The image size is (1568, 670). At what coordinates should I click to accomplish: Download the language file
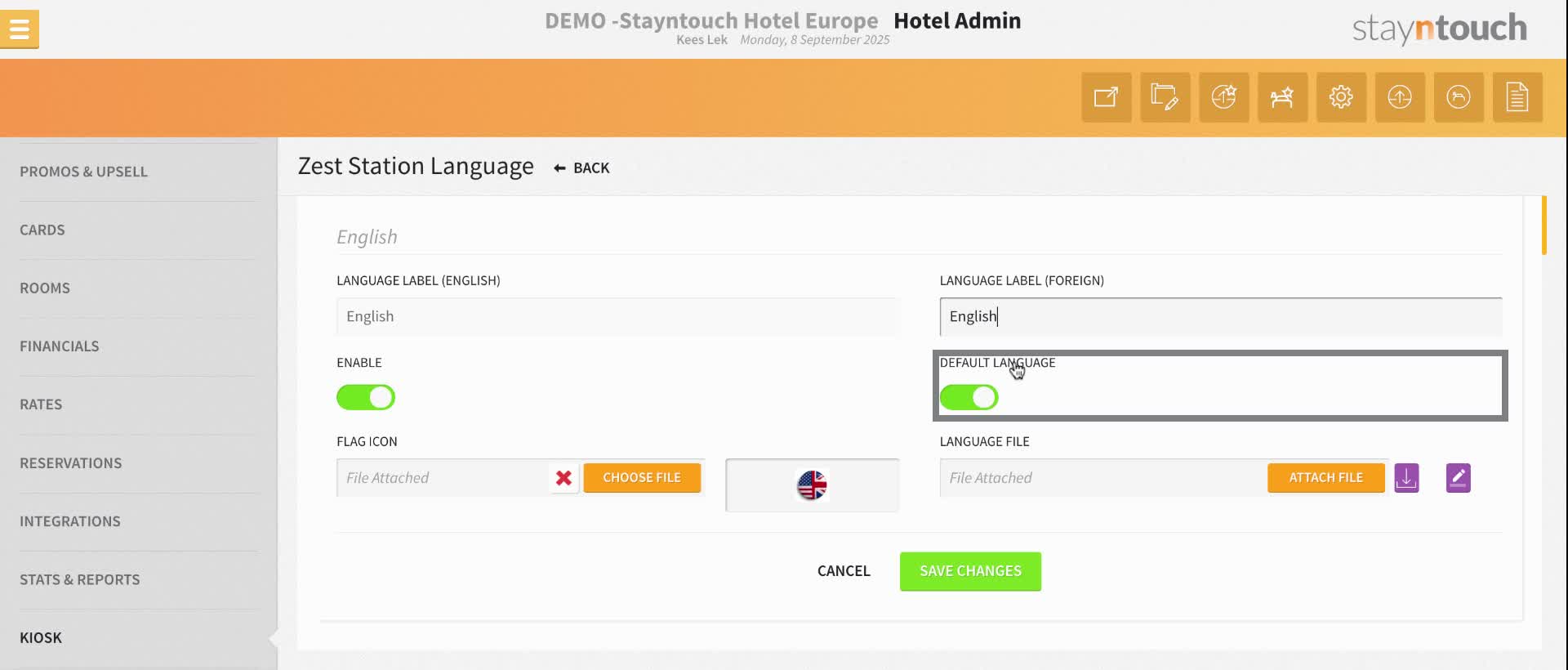(1406, 478)
